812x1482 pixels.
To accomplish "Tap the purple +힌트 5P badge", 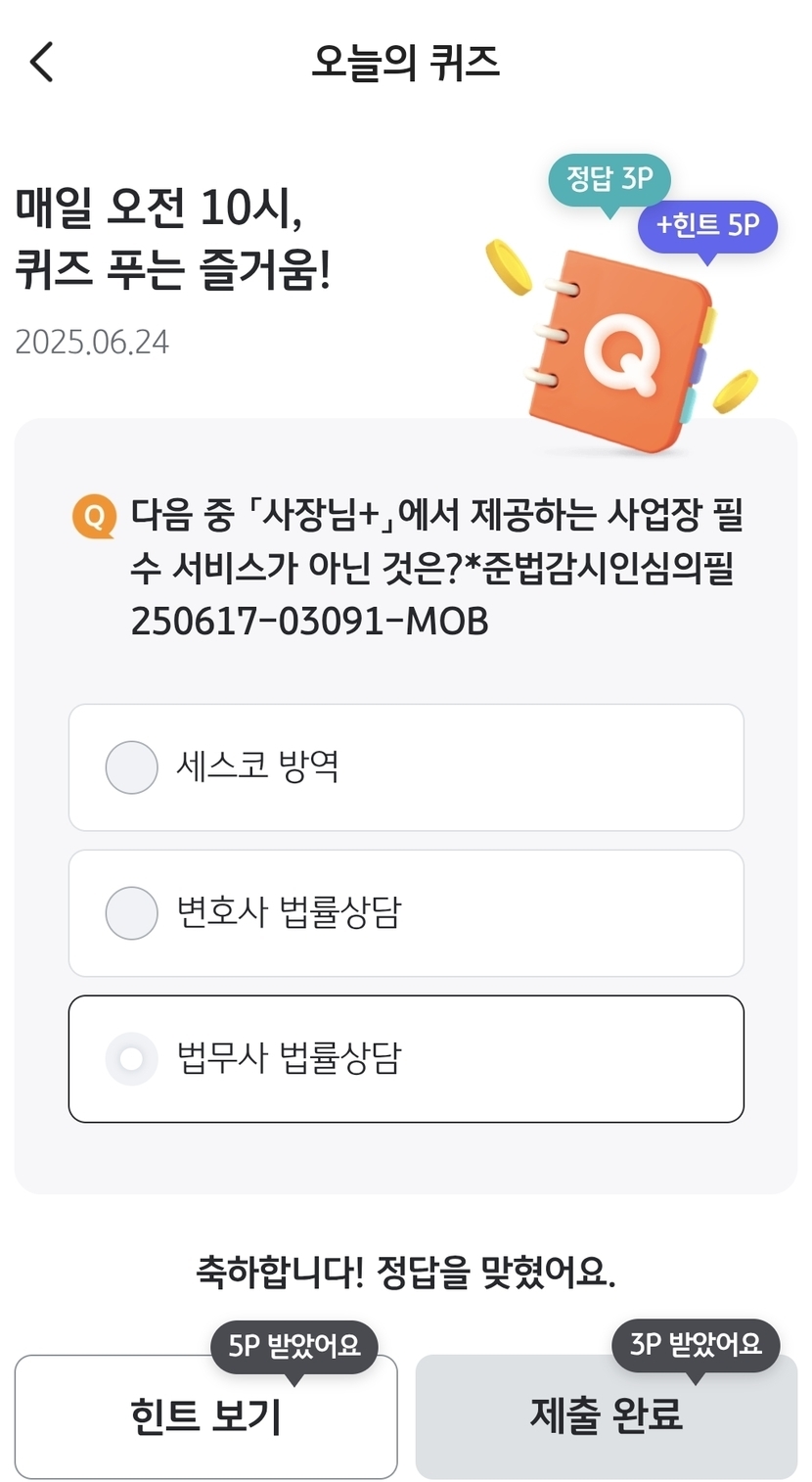I will point(706,226).
